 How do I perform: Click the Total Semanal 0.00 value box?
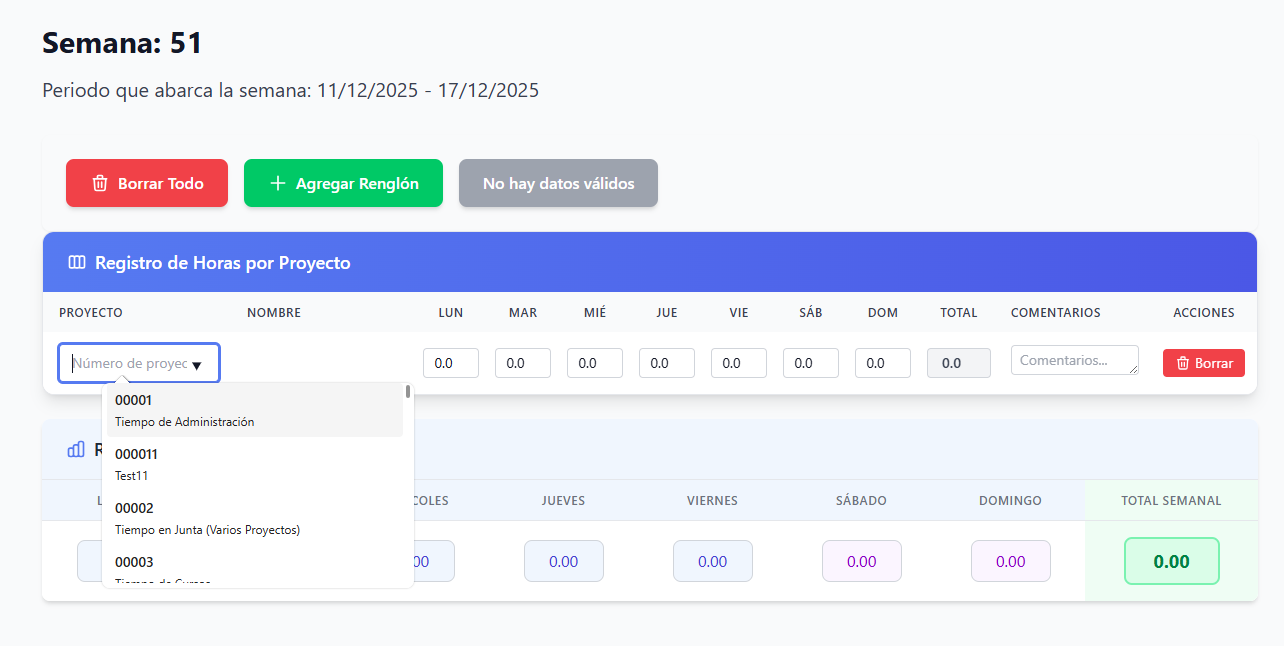(x=1171, y=561)
